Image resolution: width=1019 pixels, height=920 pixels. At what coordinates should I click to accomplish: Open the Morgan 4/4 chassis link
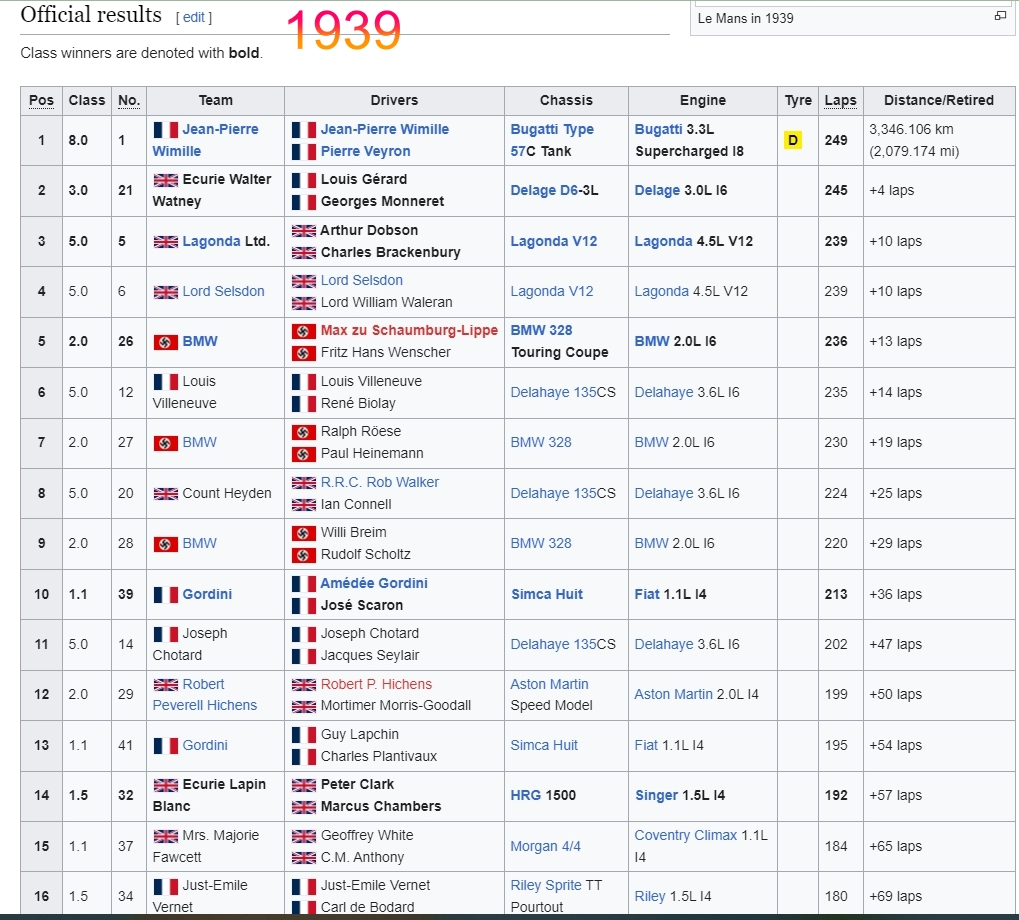coord(545,847)
